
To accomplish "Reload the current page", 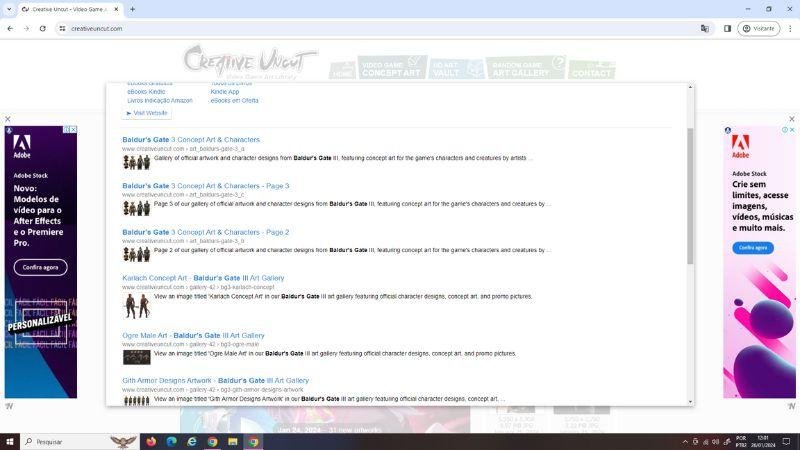I will click(43, 29).
